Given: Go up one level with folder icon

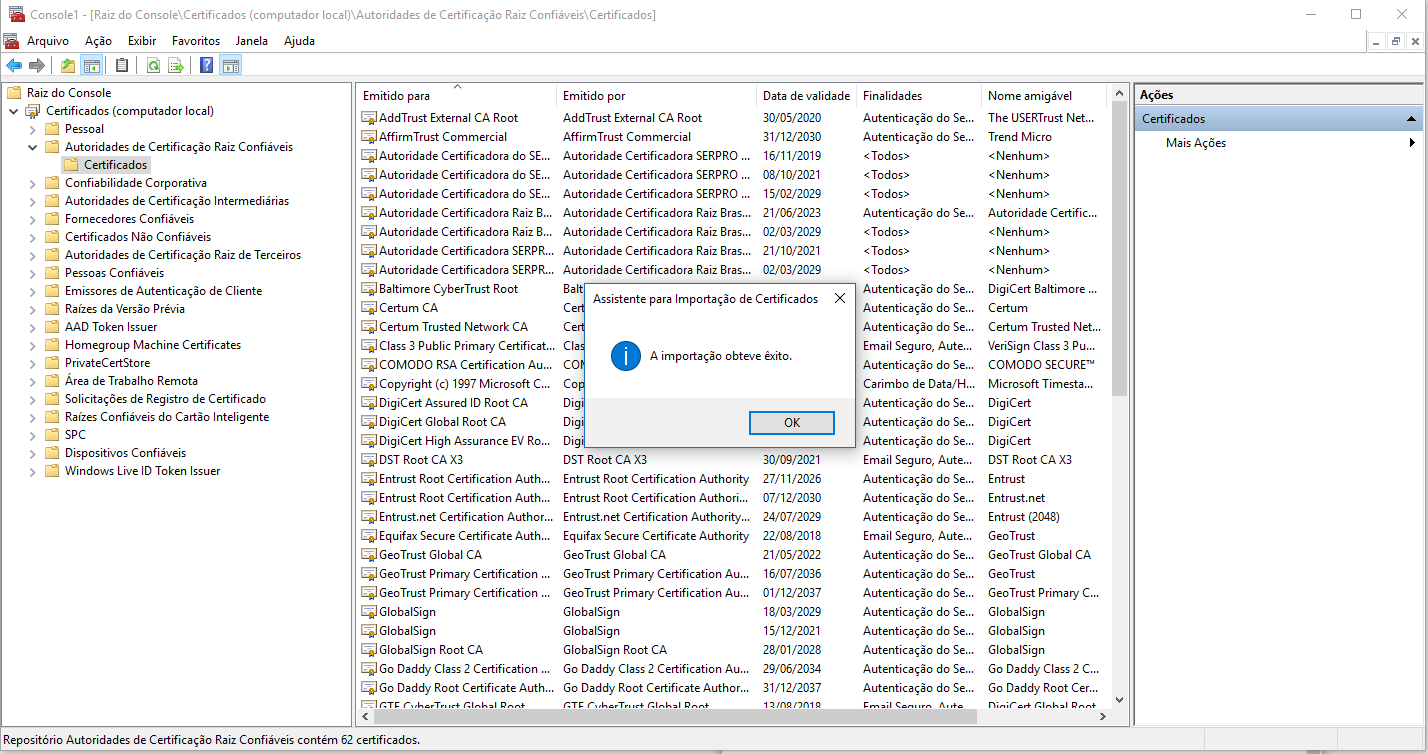Looking at the screenshot, I should [x=68, y=66].
